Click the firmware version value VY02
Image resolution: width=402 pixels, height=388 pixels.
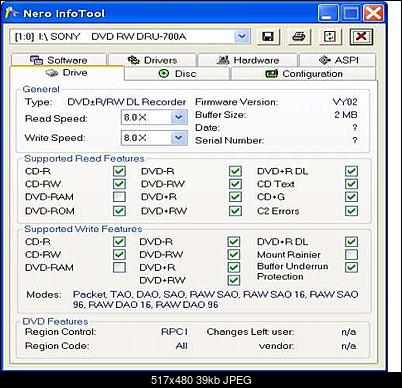click(345, 102)
